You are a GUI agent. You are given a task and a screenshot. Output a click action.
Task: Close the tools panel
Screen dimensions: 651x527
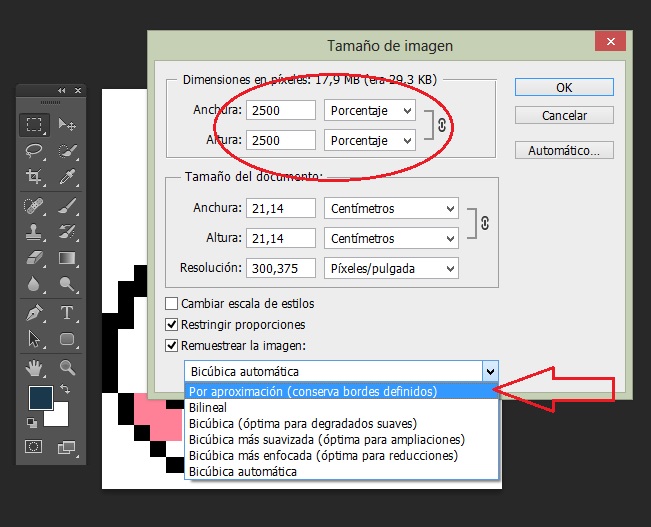tap(78, 90)
